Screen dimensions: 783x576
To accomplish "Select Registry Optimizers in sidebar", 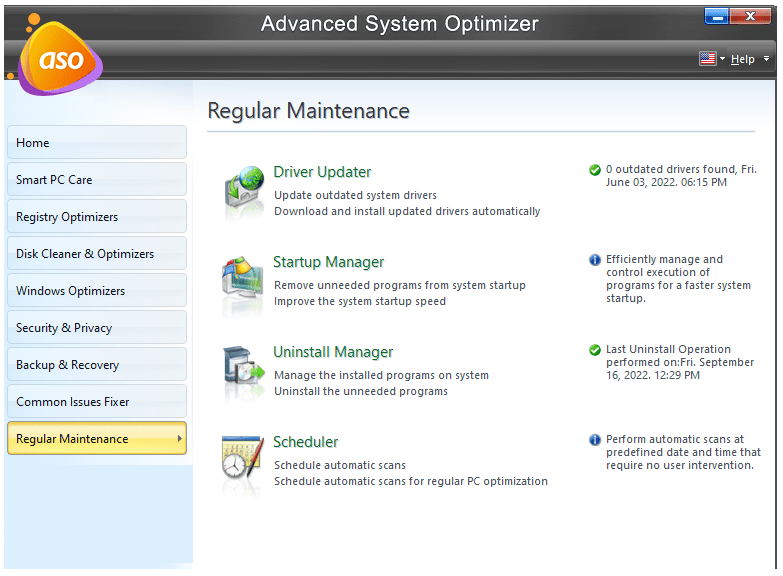I will 97,216.
